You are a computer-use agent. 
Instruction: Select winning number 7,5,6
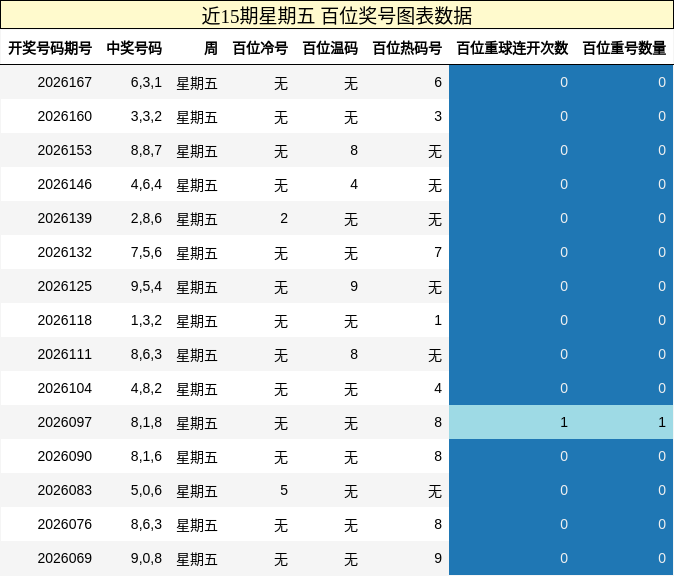pos(146,252)
